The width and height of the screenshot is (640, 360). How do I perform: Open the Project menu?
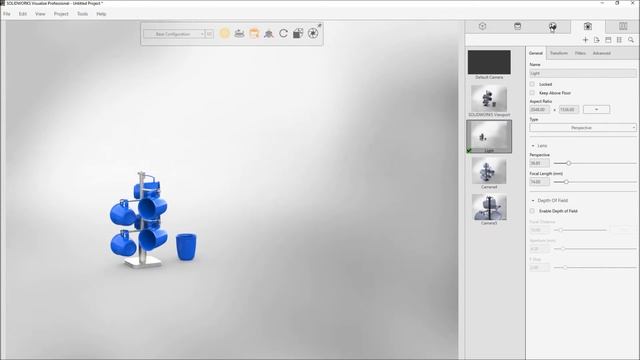click(x=61, y=14)
